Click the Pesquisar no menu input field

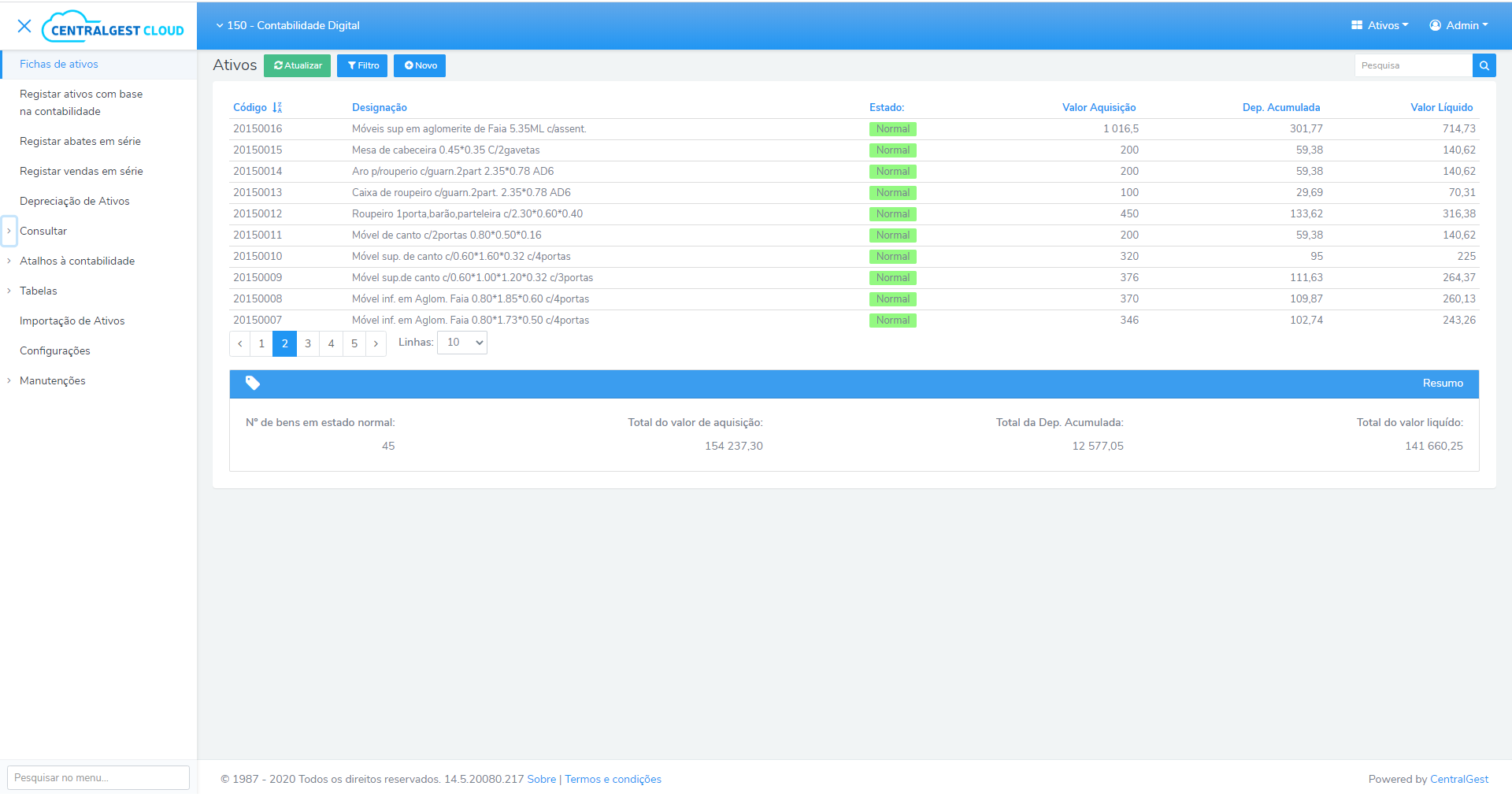[98, 777]
